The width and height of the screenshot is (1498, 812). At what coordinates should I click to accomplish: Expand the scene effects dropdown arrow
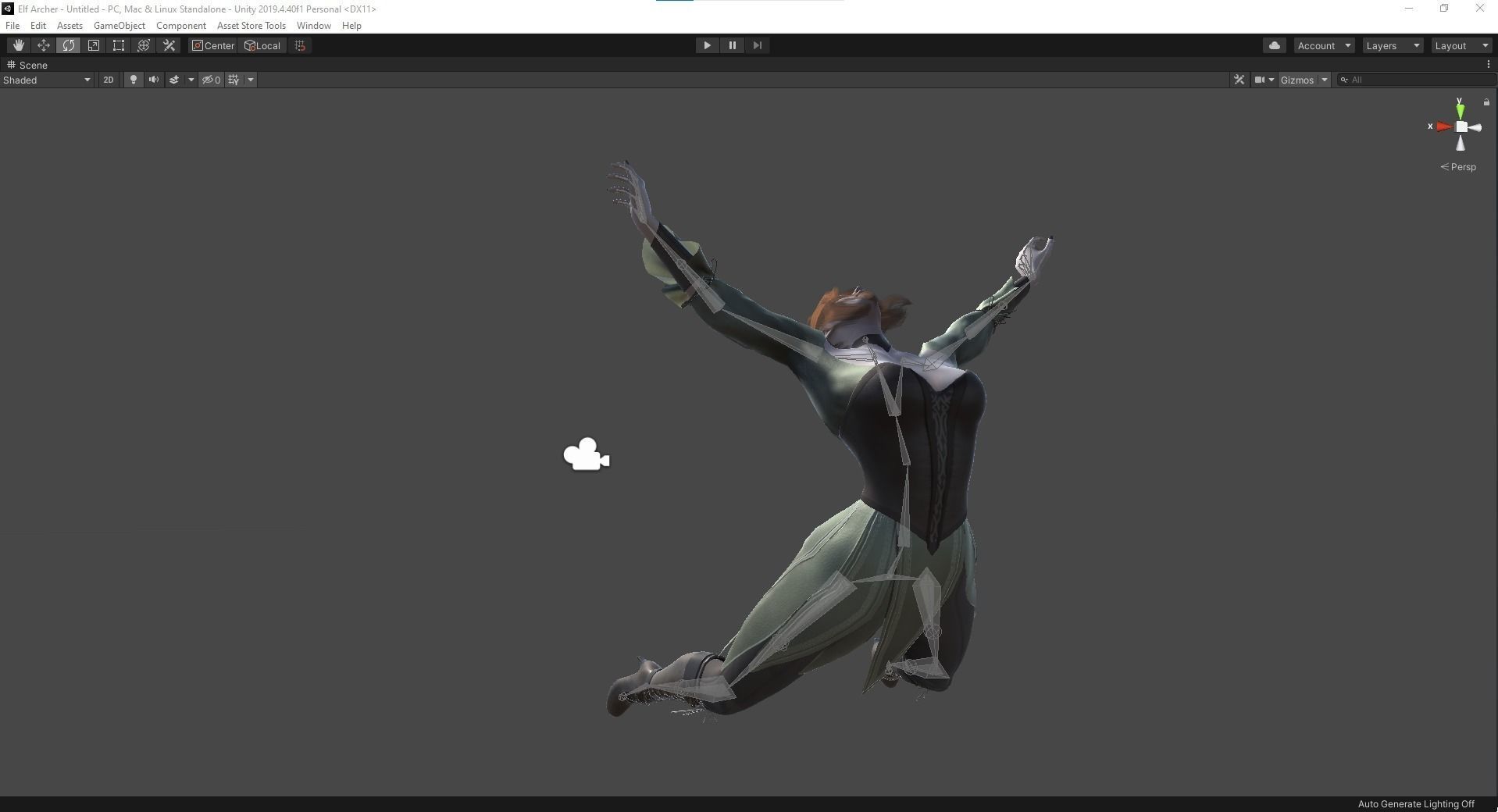[x=191, y=80]
